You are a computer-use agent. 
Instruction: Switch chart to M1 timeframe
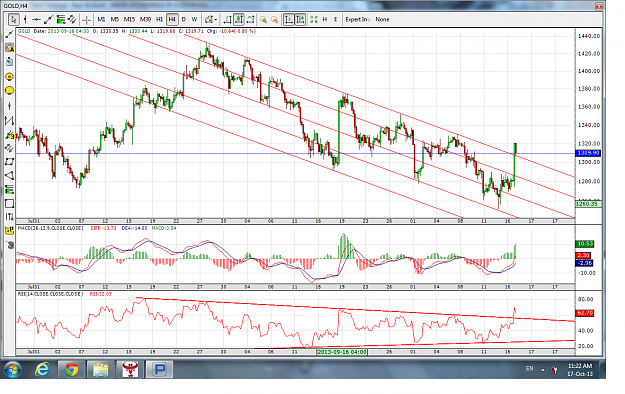101,19
